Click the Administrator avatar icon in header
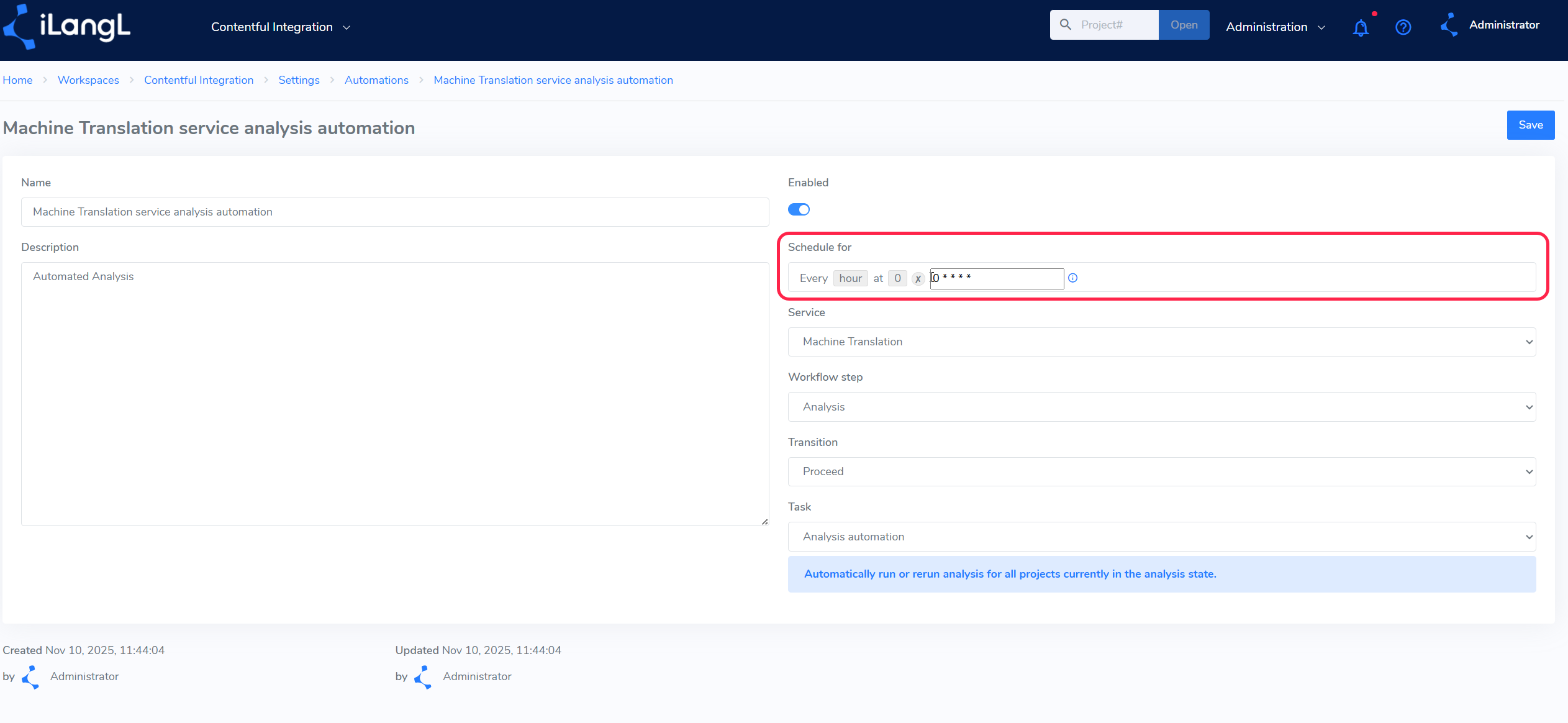Viewport: 1568px width, 723px height. [1449, 25]
